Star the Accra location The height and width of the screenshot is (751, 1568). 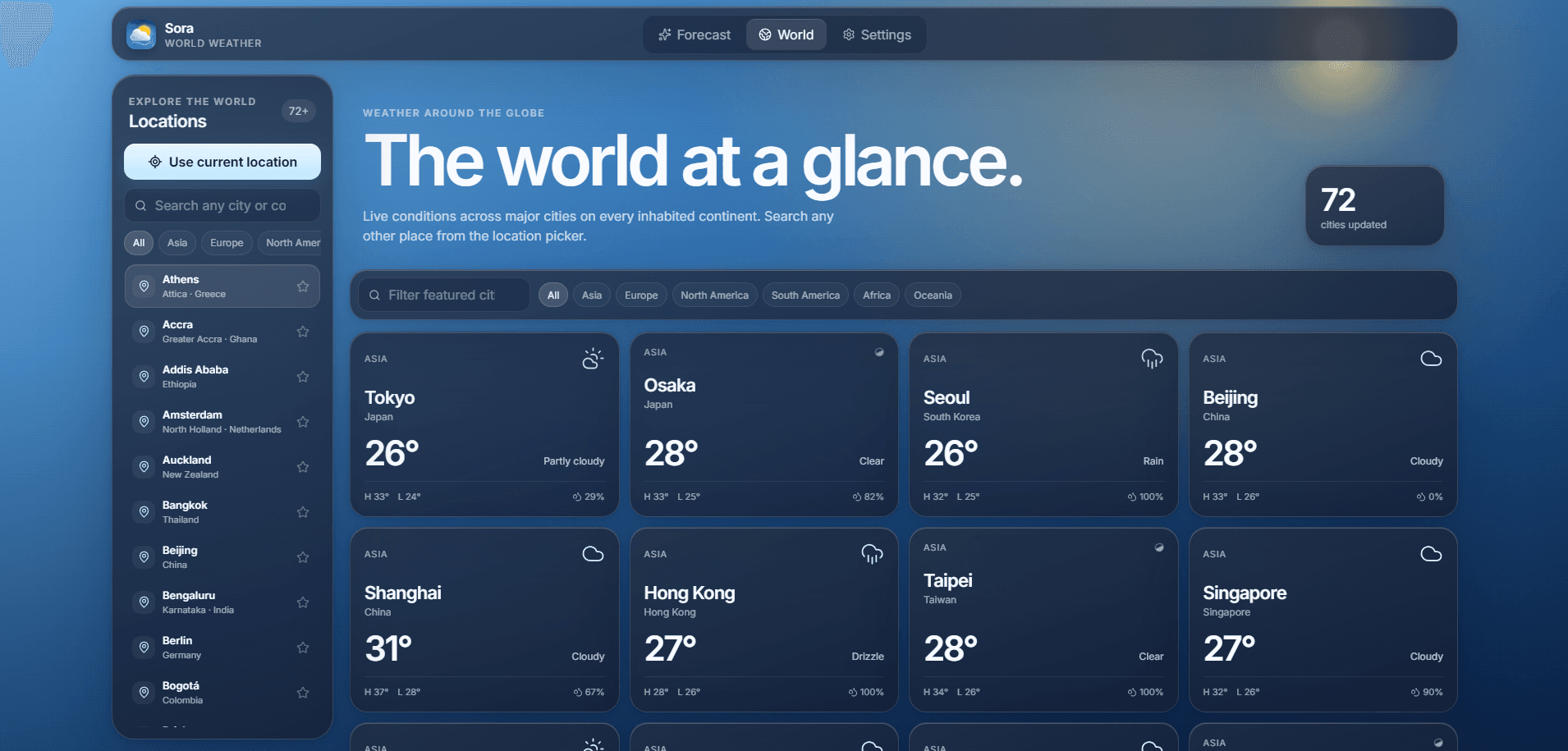click(x=303, y=332)
